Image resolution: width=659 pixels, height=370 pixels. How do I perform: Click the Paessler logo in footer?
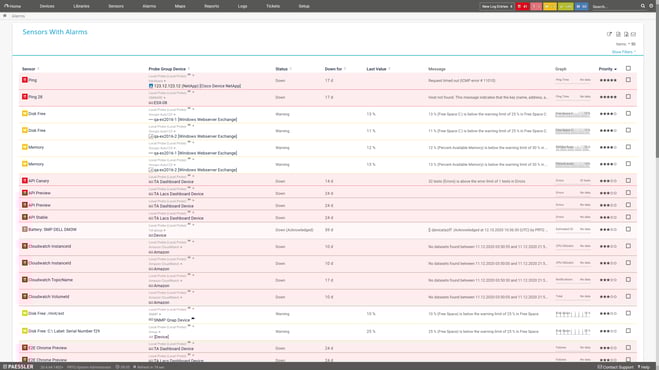pyautogui.click(x=18, y=367)
